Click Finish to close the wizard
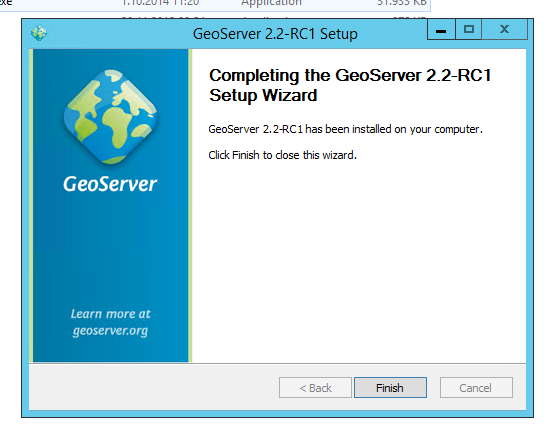 pyautogui.click(x=390, y=388)
